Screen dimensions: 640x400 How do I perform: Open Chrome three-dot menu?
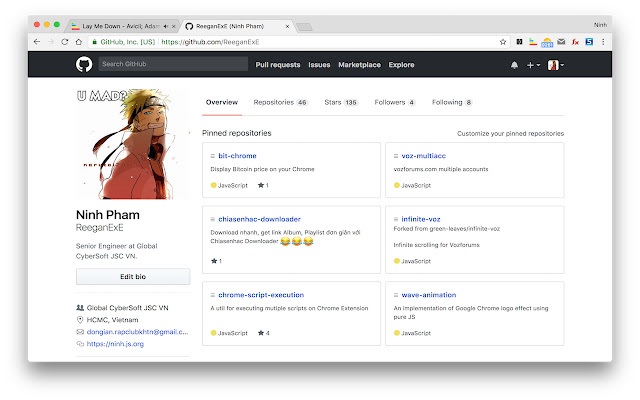coord(603,42)
